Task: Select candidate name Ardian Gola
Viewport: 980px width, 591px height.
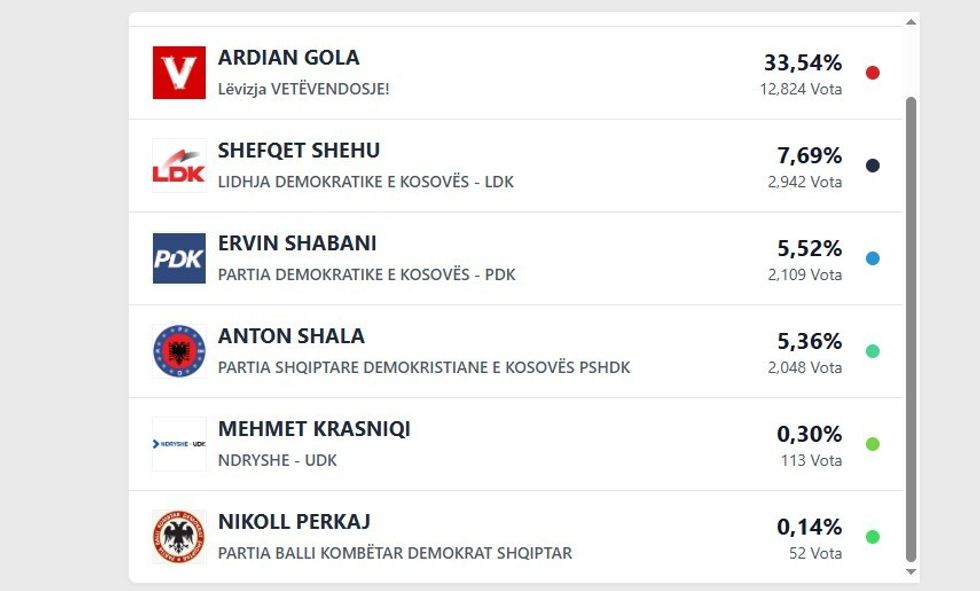Action: click(x=288, y=58)
